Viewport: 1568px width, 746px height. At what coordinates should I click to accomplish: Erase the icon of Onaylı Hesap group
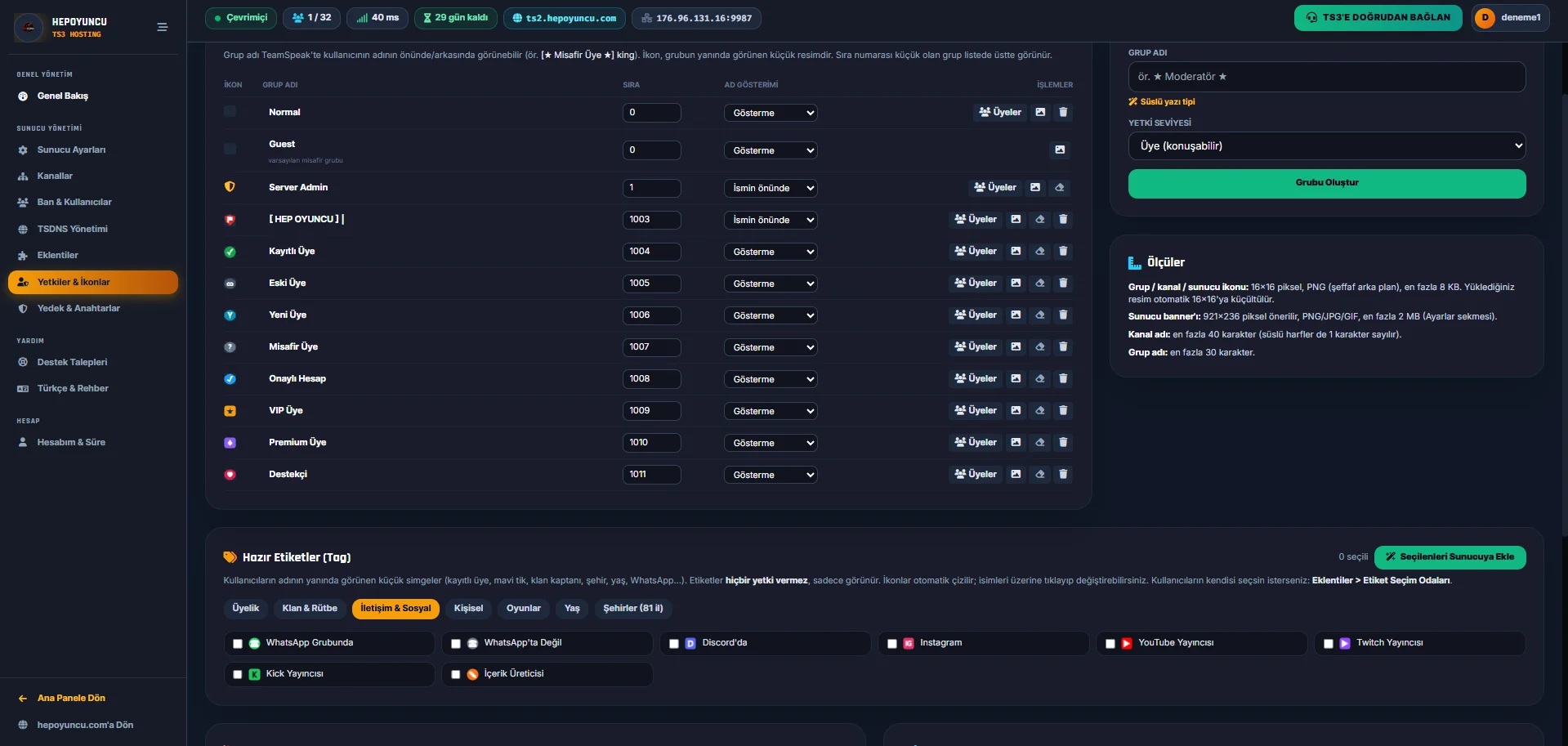(x=1040, y=379)
